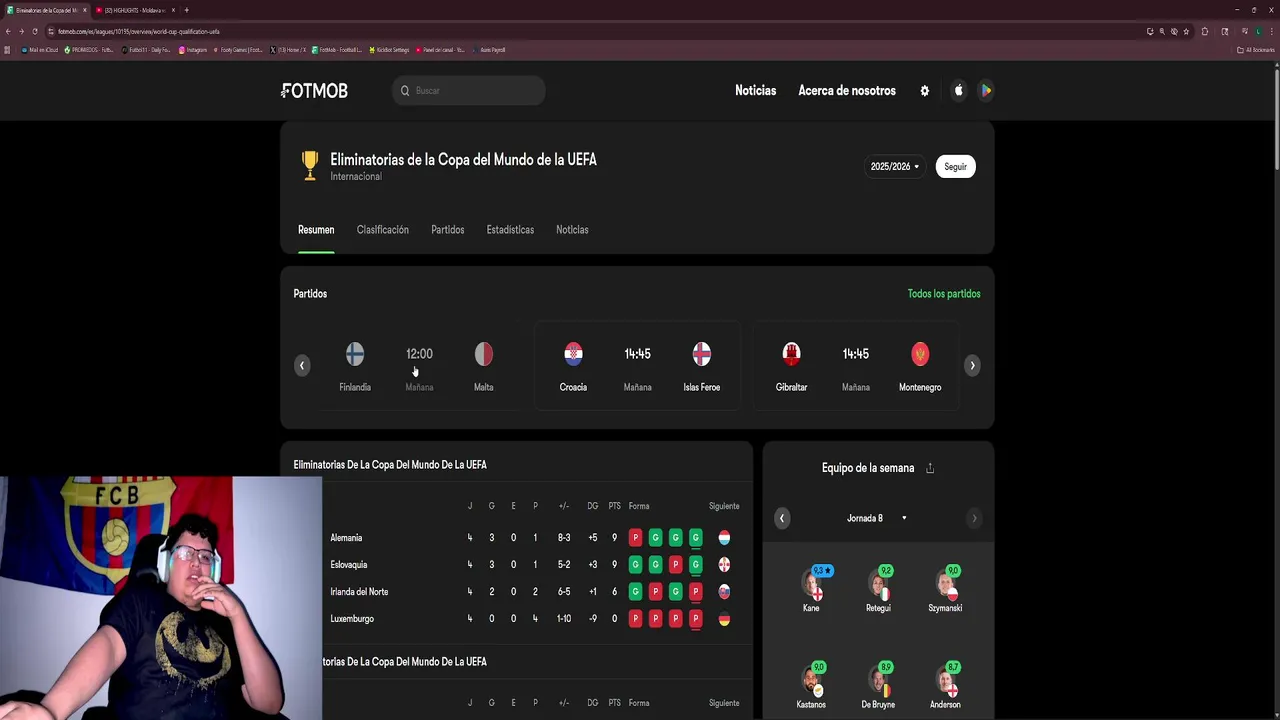Click the next opponent flag in Alemania row
Viewport: 1280px width, 720px height.
click(724, 538)
